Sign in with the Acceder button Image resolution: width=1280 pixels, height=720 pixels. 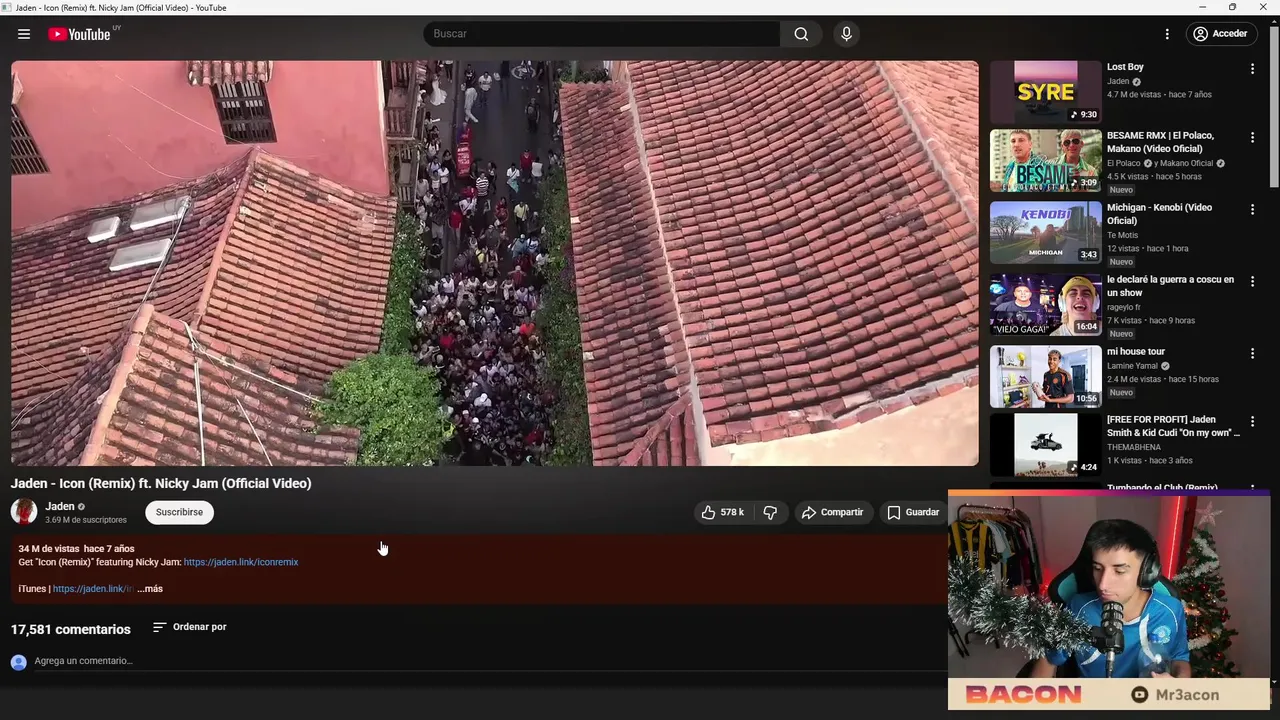pyautogui.click(x=1219, y=34)
